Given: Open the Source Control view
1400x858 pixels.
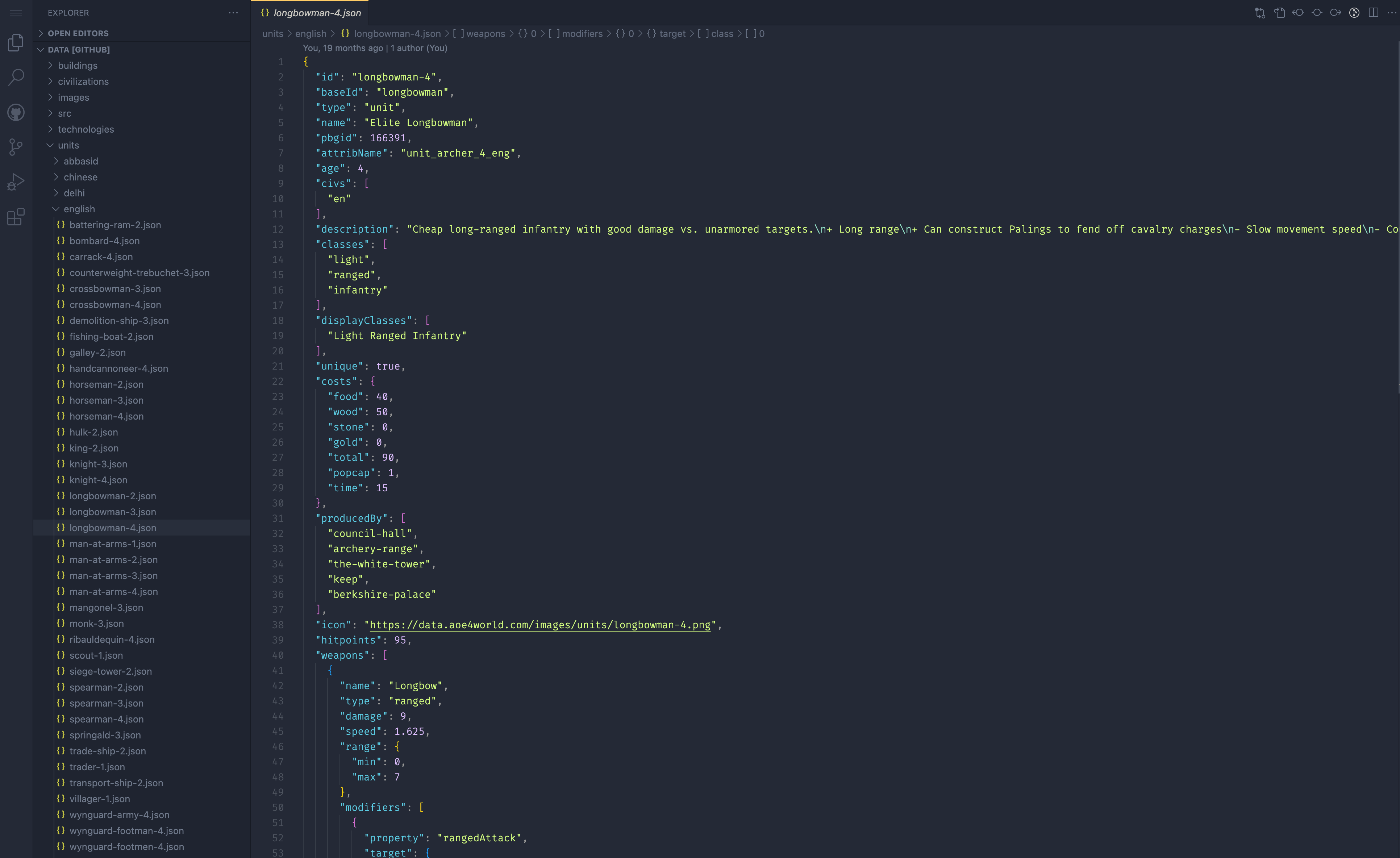Looking at the screenshot, I should [x=16, y=147].
